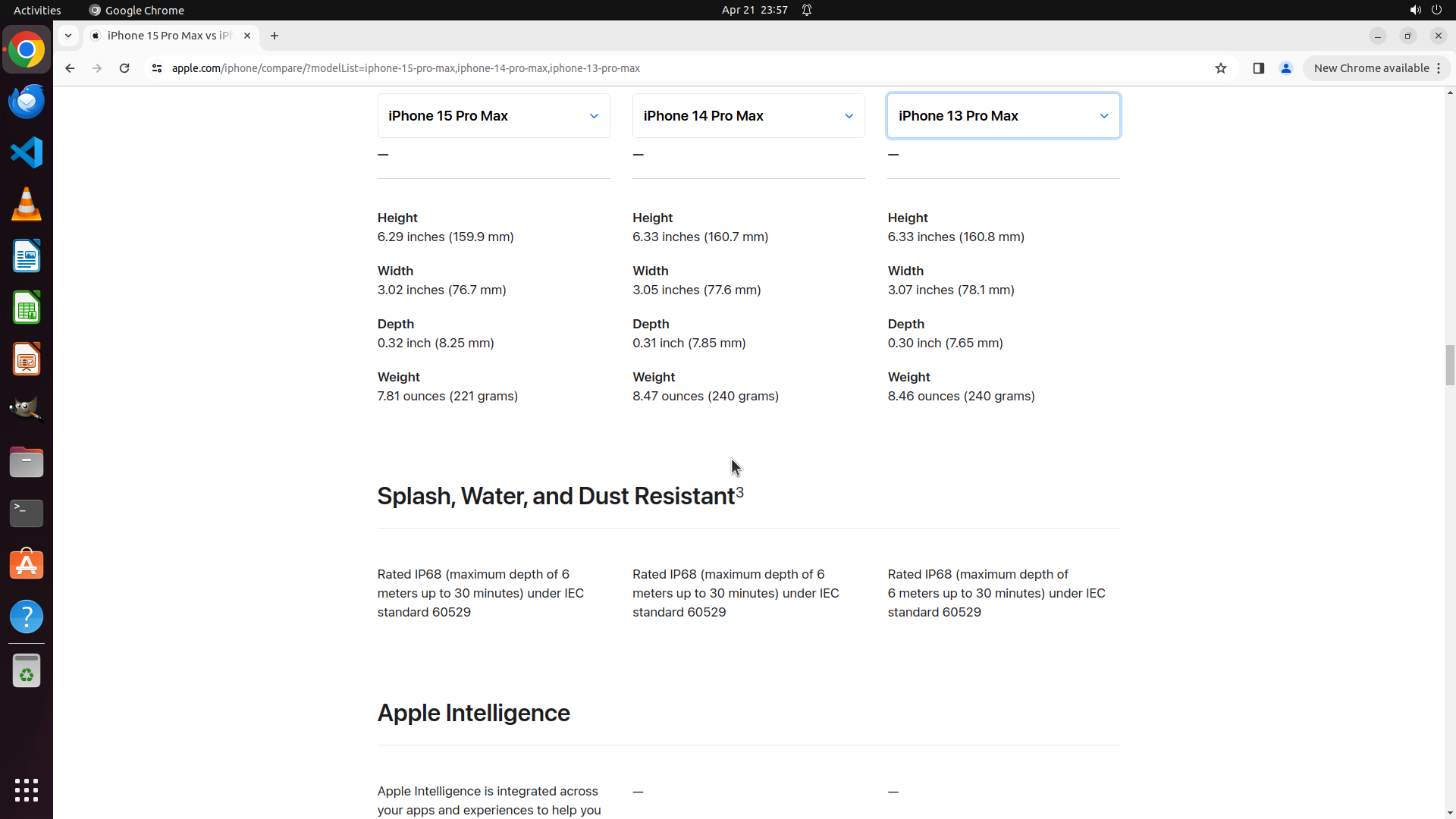The width and height of the screenshot is (1456, 819).
Task: Click New Chrome available update button
Action: point(1371,68)
